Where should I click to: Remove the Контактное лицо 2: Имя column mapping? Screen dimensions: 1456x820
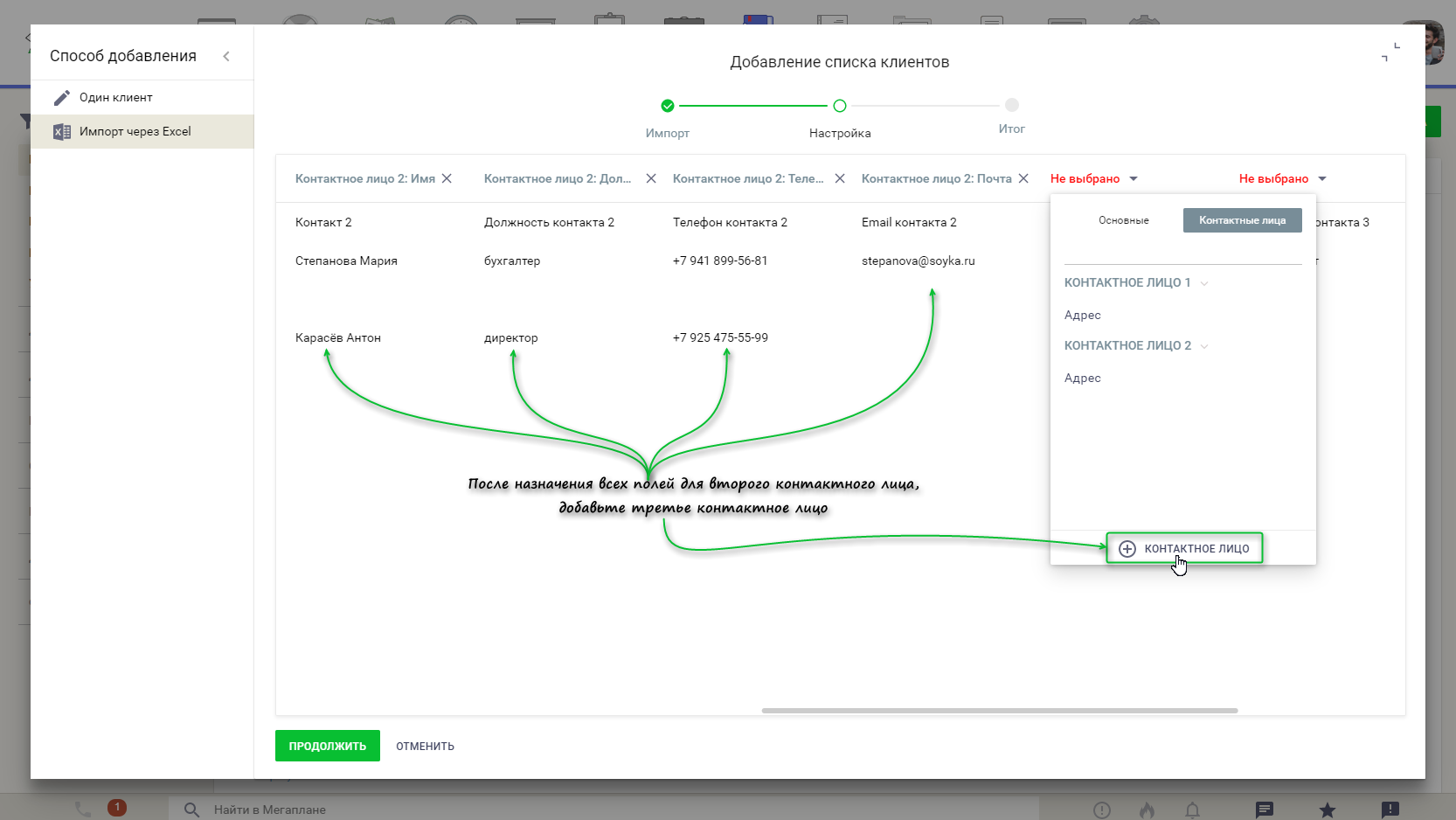pyautogui.click(x=447, y=178)
